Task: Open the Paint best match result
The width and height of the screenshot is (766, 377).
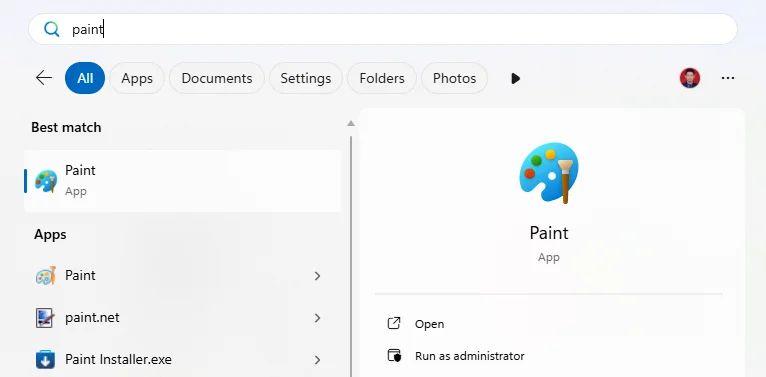Action: [182, 181]
